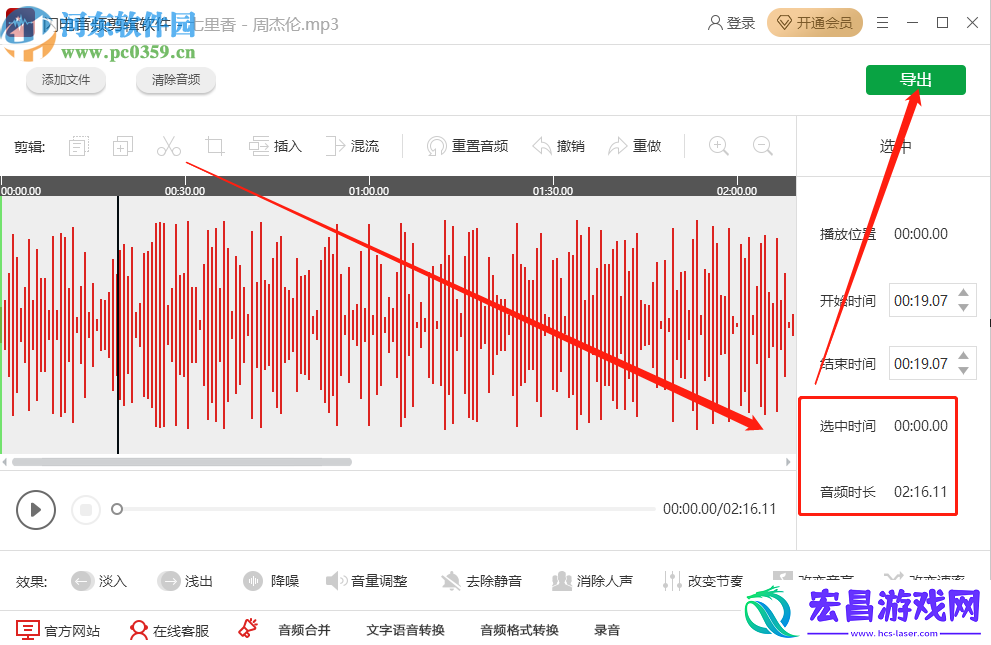Click the black playhead cursor line in the waveform

[118, 325]
